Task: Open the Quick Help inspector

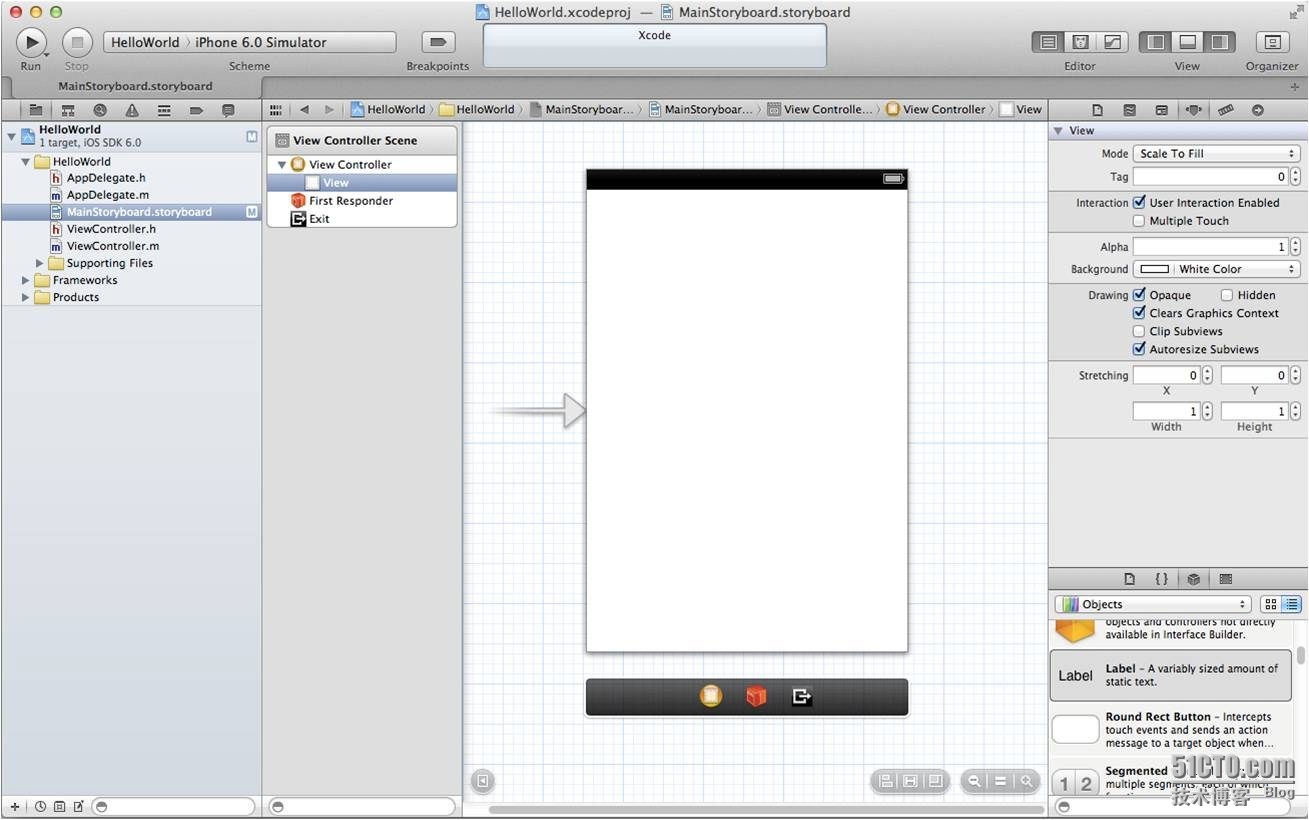Action: pyautogui.click(x=1129, y=110)
